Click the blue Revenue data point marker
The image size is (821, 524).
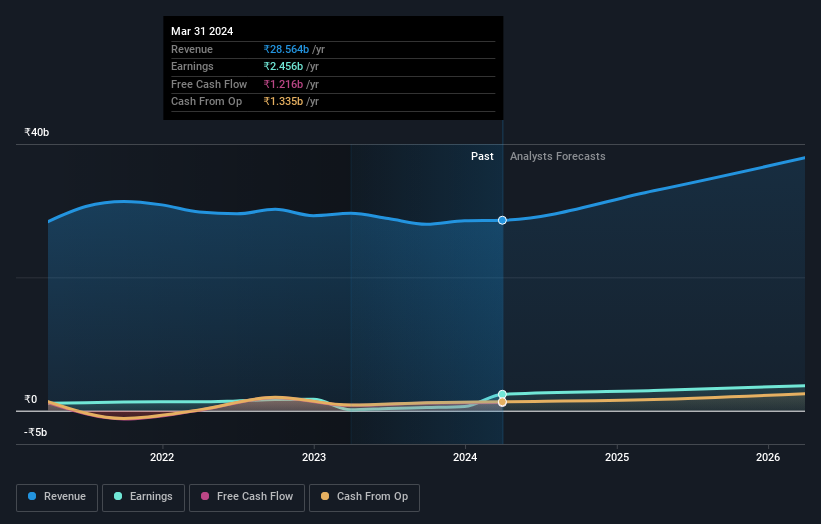502,220
